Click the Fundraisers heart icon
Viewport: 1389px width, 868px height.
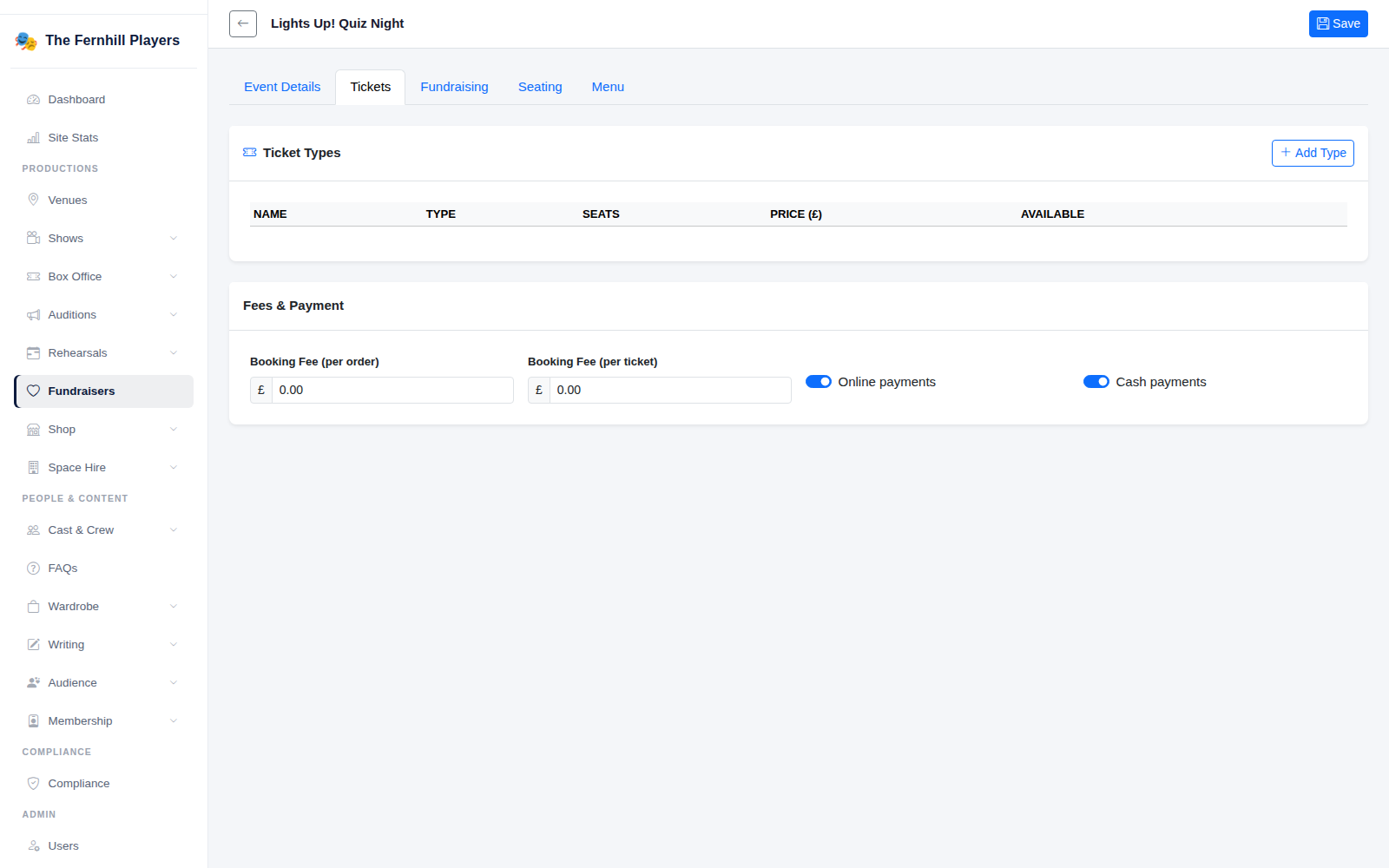click(34, 391)
